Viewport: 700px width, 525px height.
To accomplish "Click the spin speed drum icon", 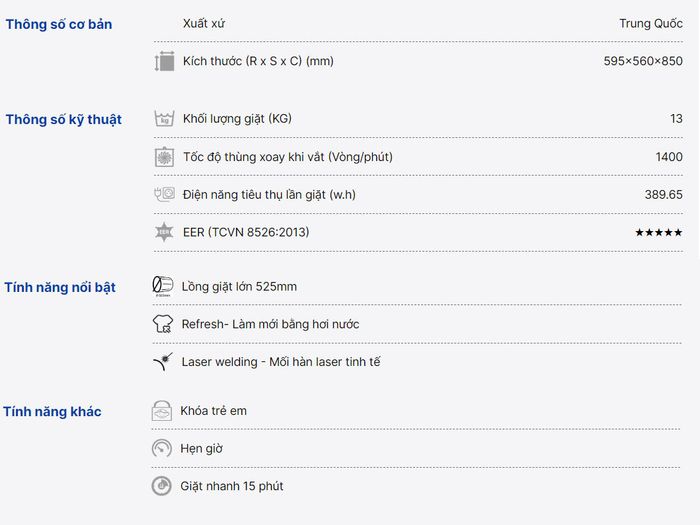I will point(164,157).
